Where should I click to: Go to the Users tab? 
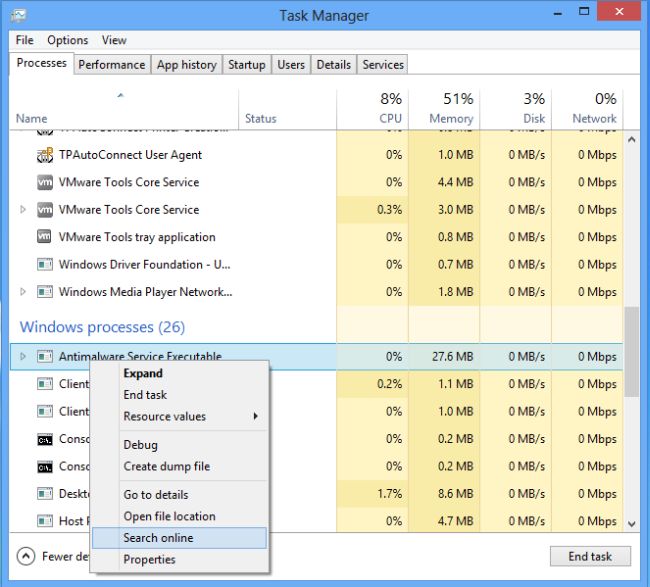tap(291, 65)
